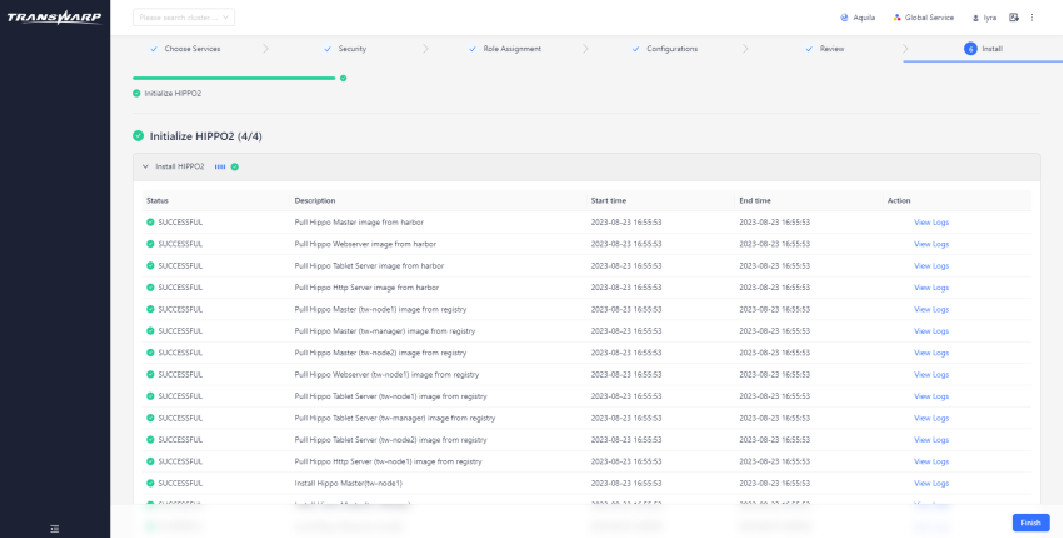Click the checkmark icon beside Review
Image resolution: width=1063 pixels, height=538 pixels.
(809, 49)
